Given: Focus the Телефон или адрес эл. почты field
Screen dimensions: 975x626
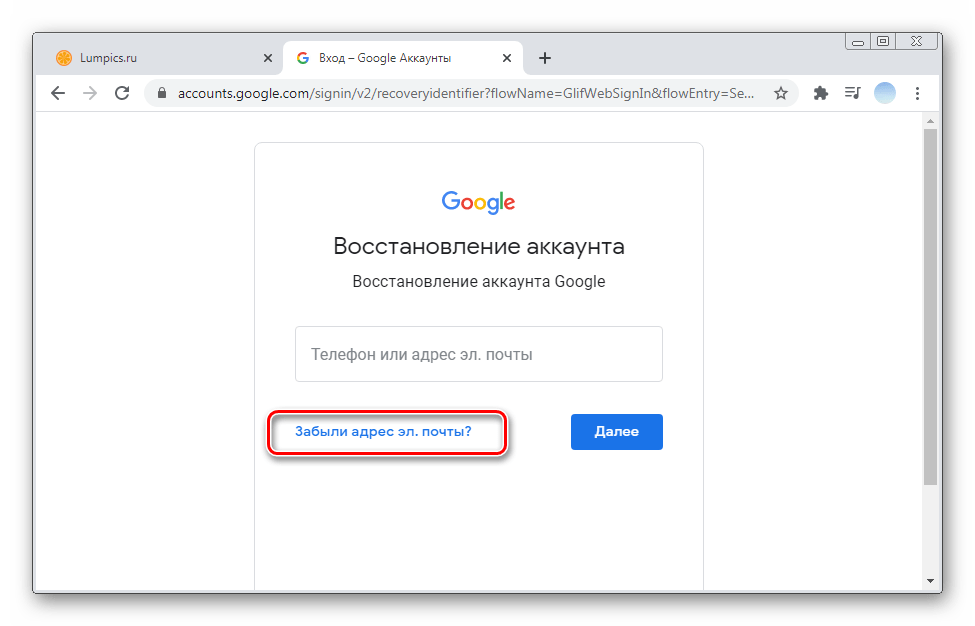Looking at the screenshot, I should [478, 354].
